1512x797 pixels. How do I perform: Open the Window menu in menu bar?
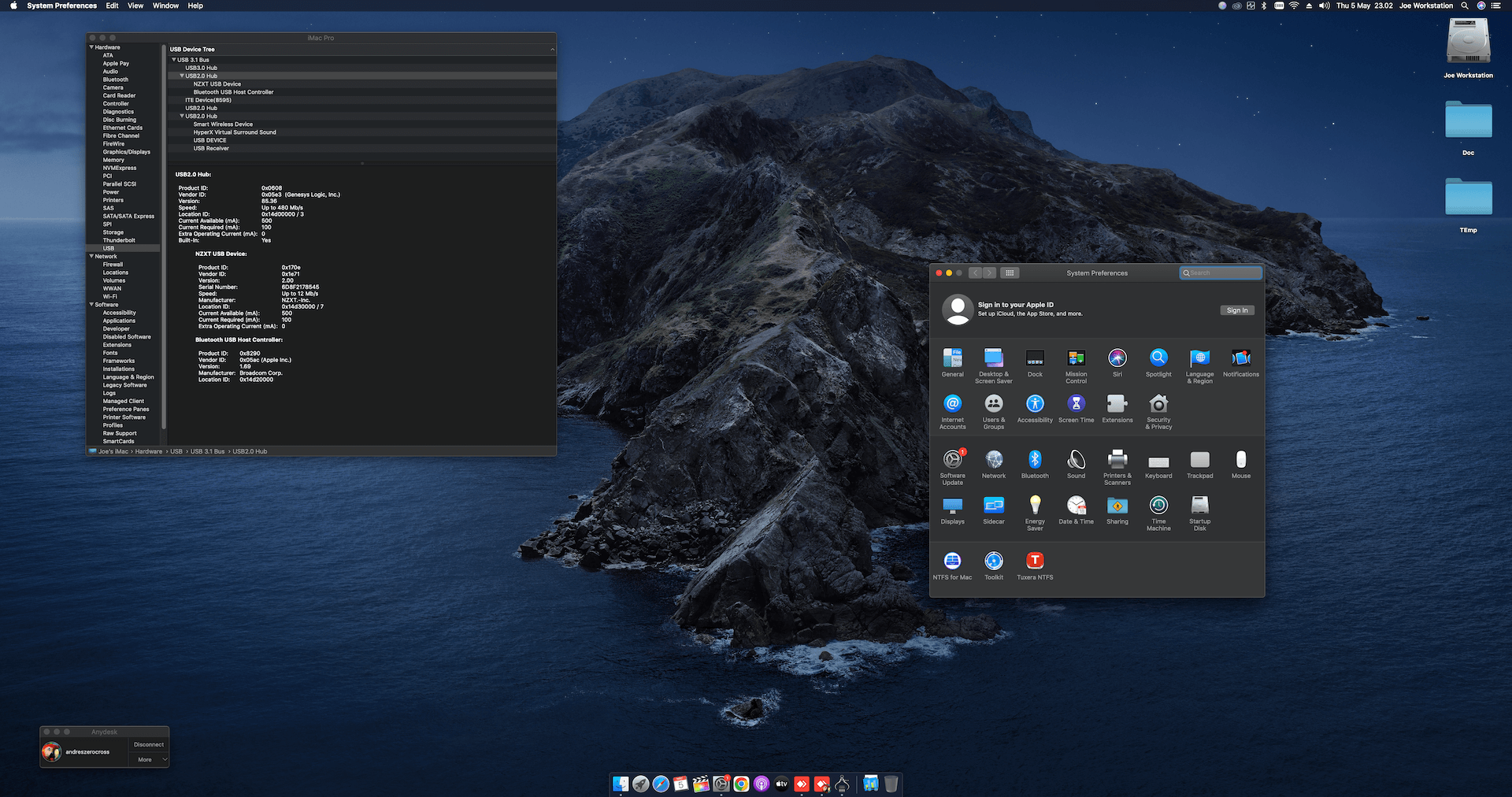[x=165, y=6]
